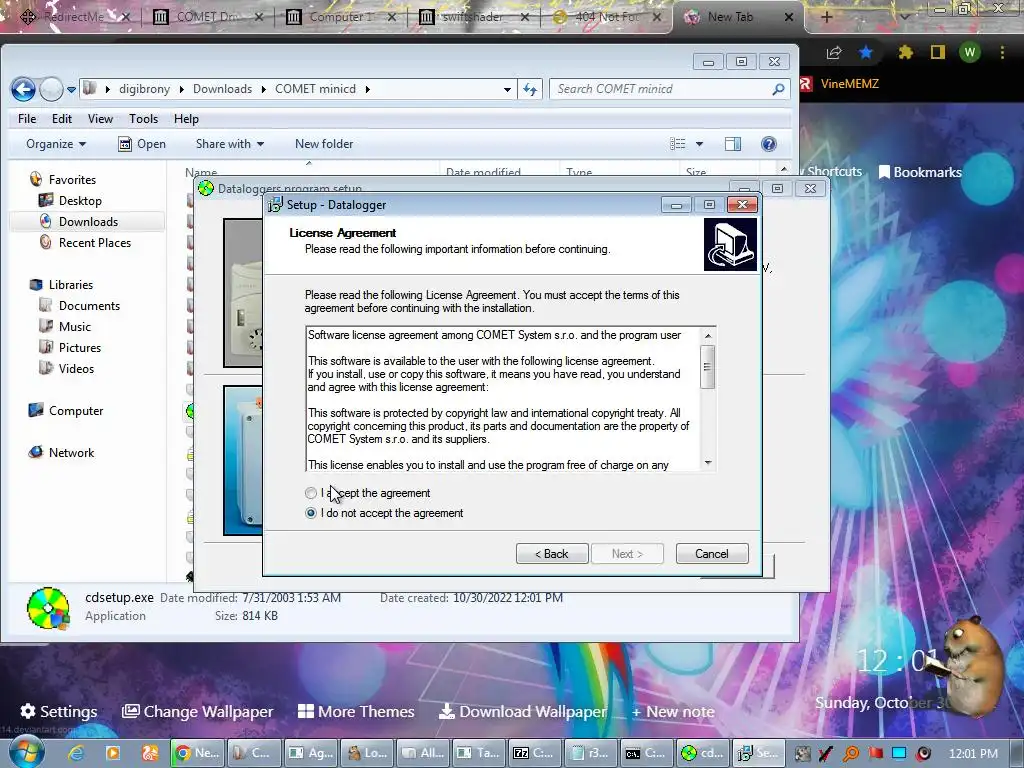
Task: Click Download Wallpaper on the new tab page
Action: pos(522,711)
